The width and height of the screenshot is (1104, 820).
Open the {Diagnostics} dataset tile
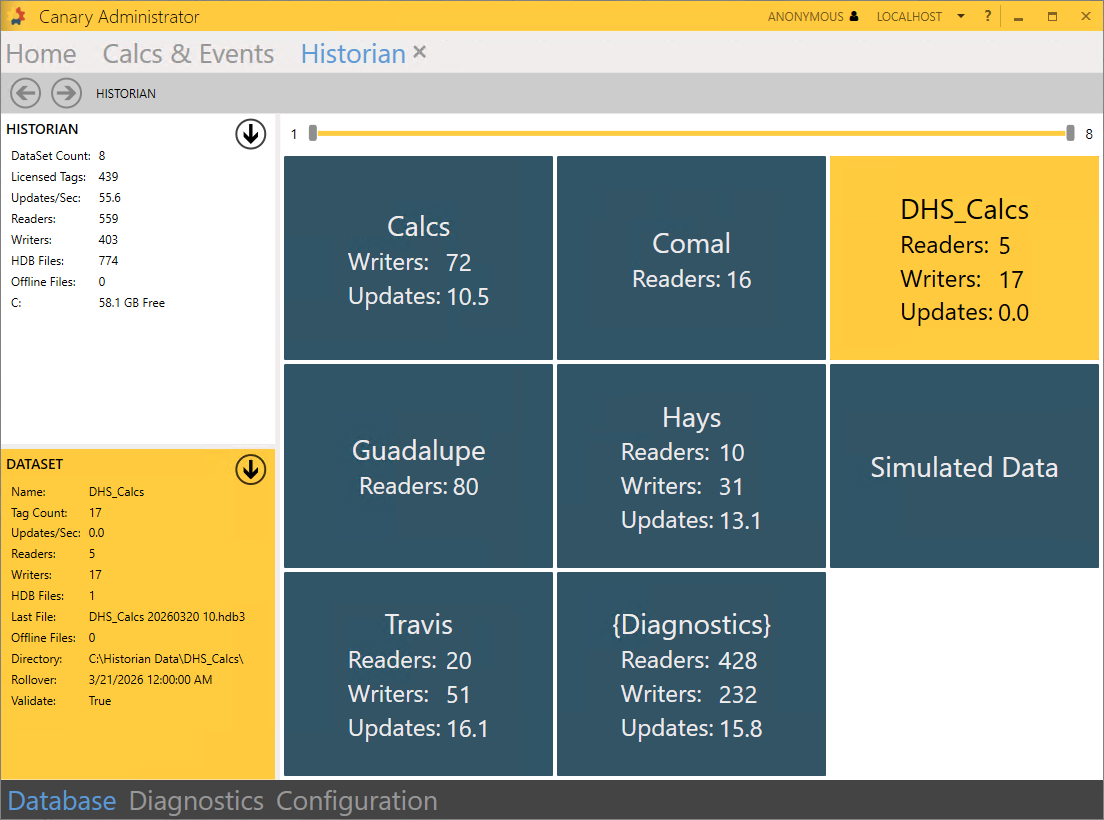coord(691,674)
